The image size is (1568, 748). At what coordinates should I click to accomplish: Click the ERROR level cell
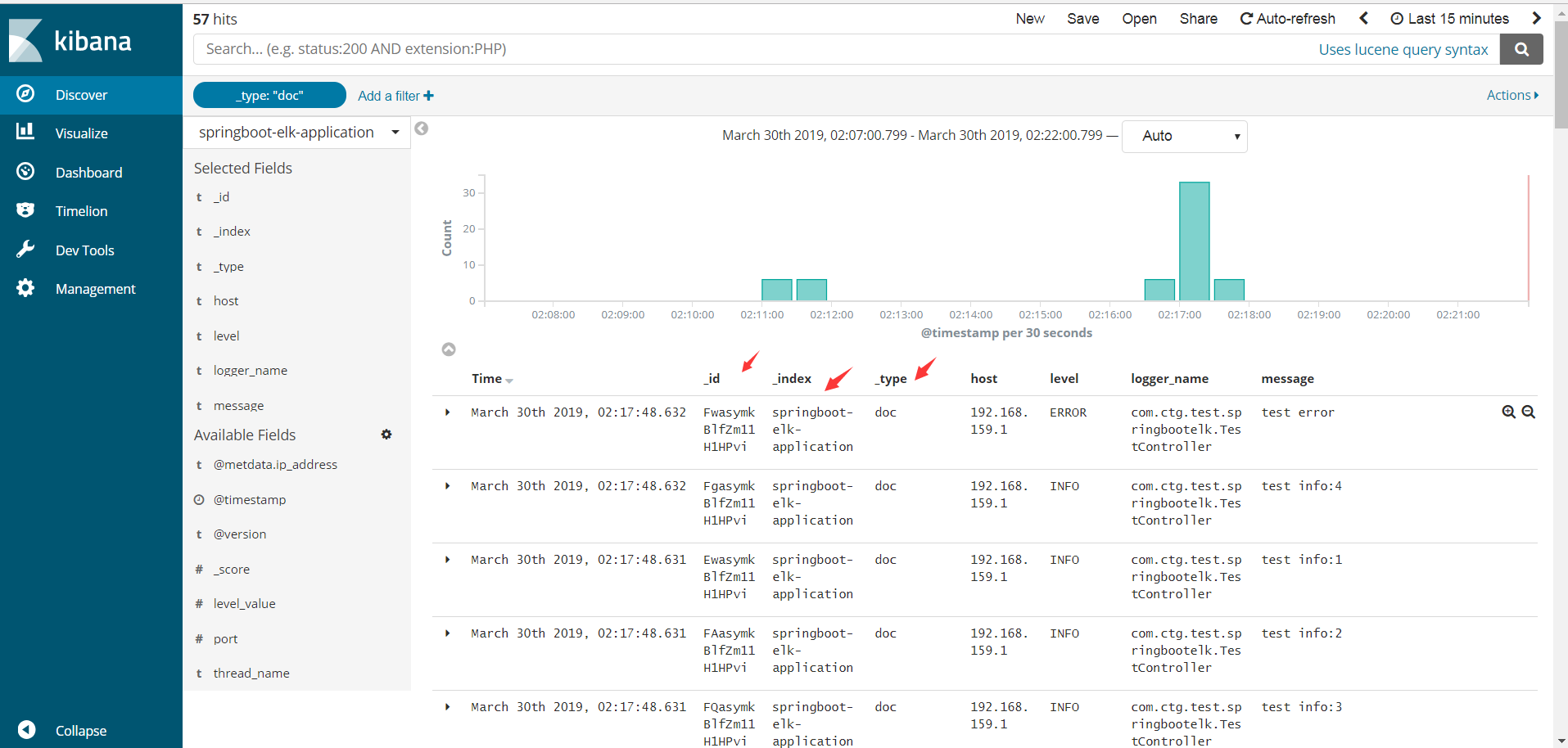click(x=1069, y=412)
